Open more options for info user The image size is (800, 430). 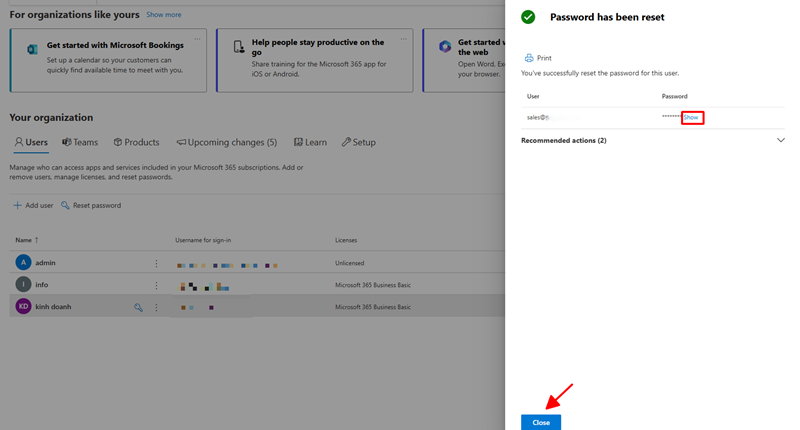coord(156,285)
